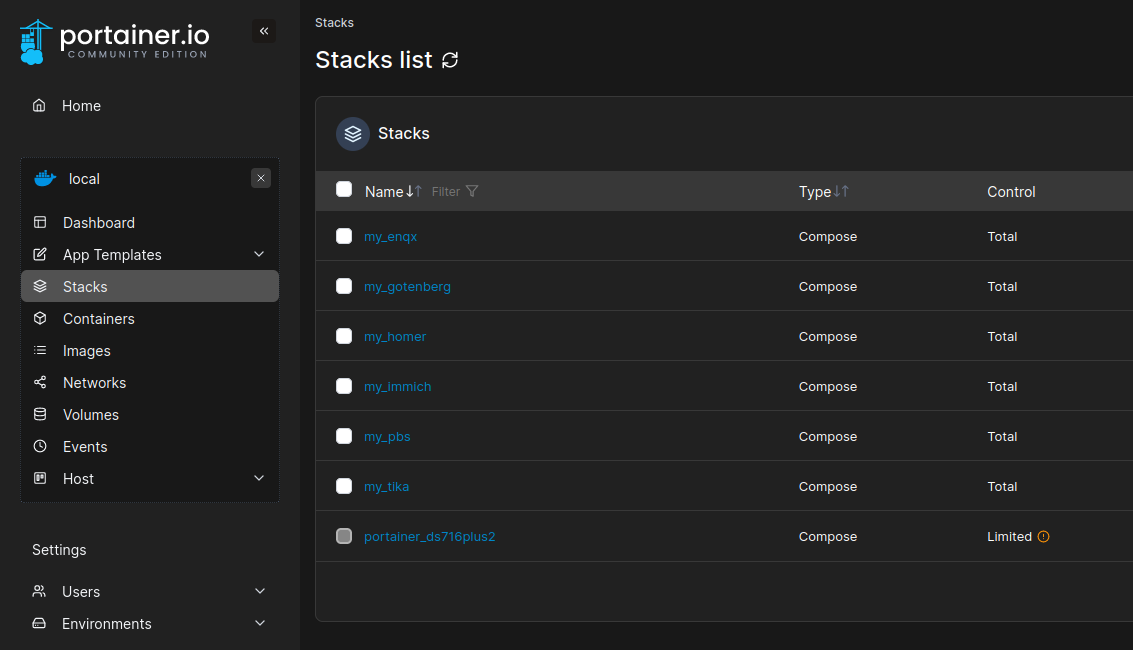
Task: Expand the Users settings section
Action: pos(260,592)
